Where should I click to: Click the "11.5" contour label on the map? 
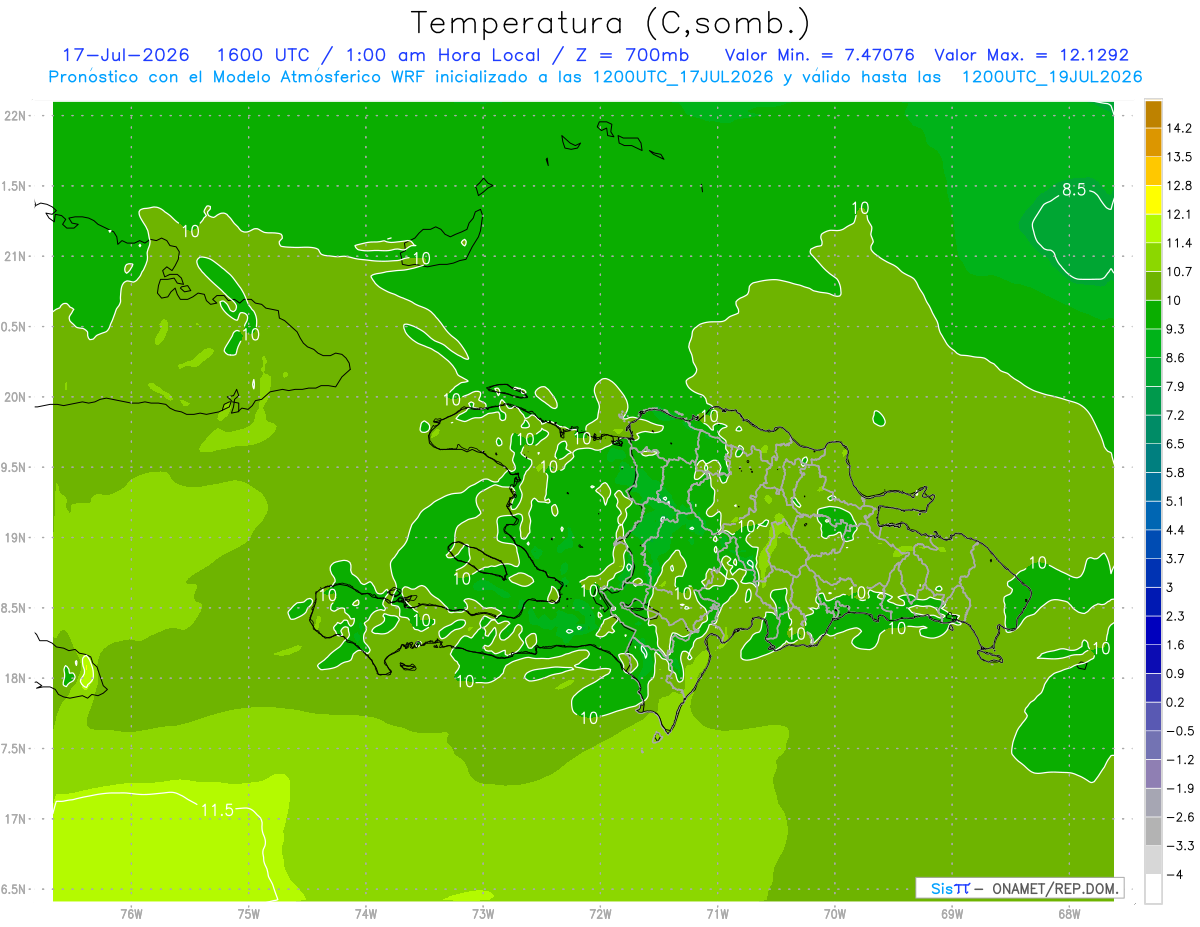(217, 810)
